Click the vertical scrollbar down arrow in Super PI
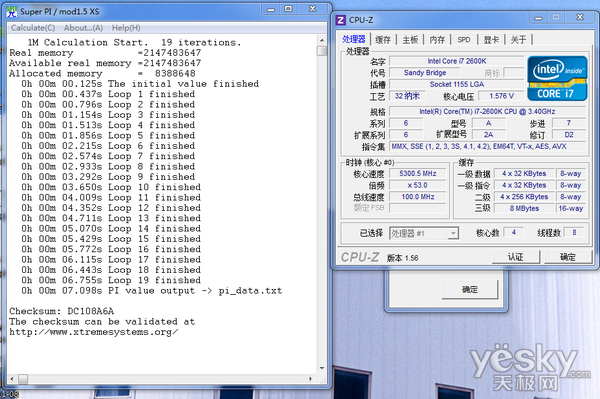600x399 pixels. [322, 368]
